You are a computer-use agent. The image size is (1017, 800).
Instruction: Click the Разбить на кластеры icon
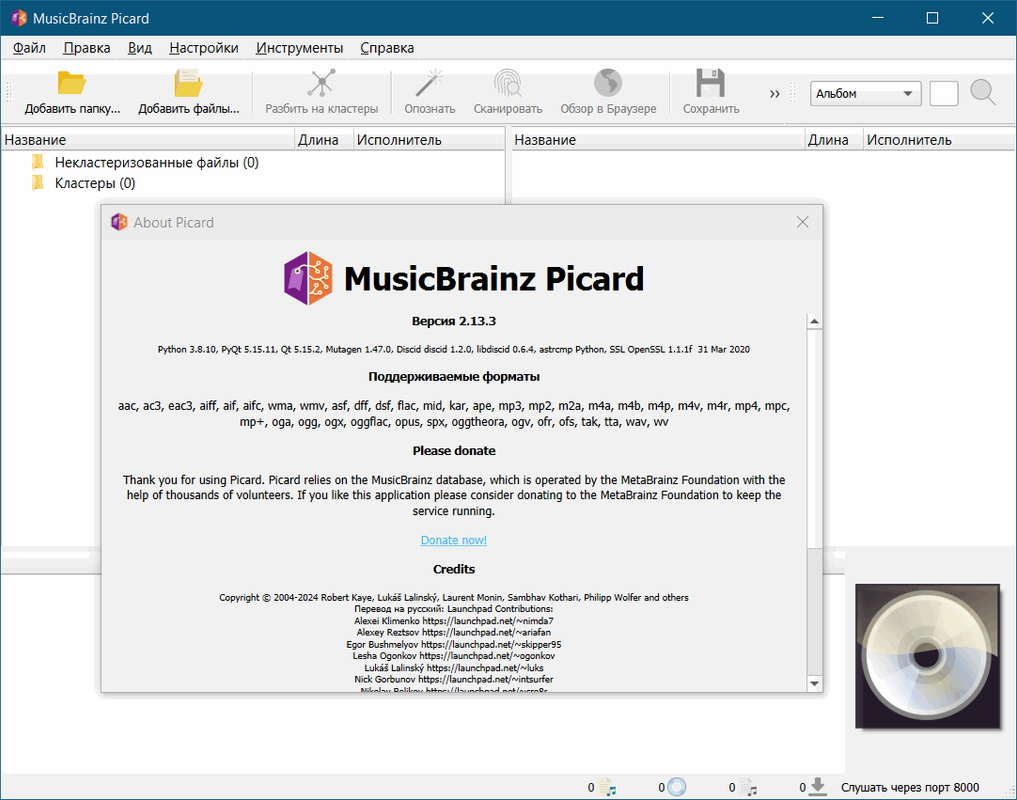[321, 84]
